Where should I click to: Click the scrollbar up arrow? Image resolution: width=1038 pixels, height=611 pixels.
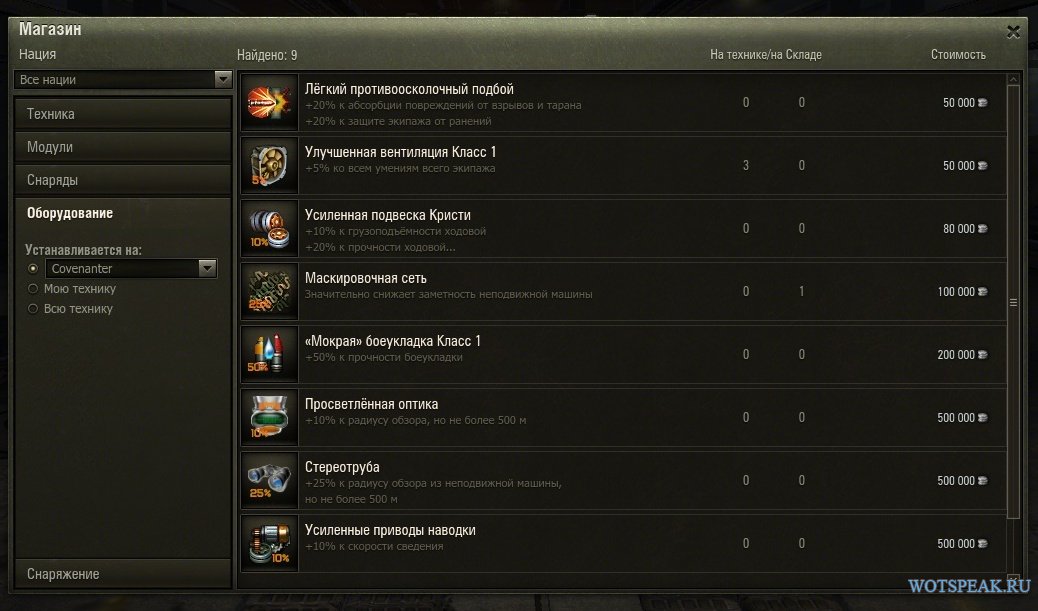point(1014,79)
